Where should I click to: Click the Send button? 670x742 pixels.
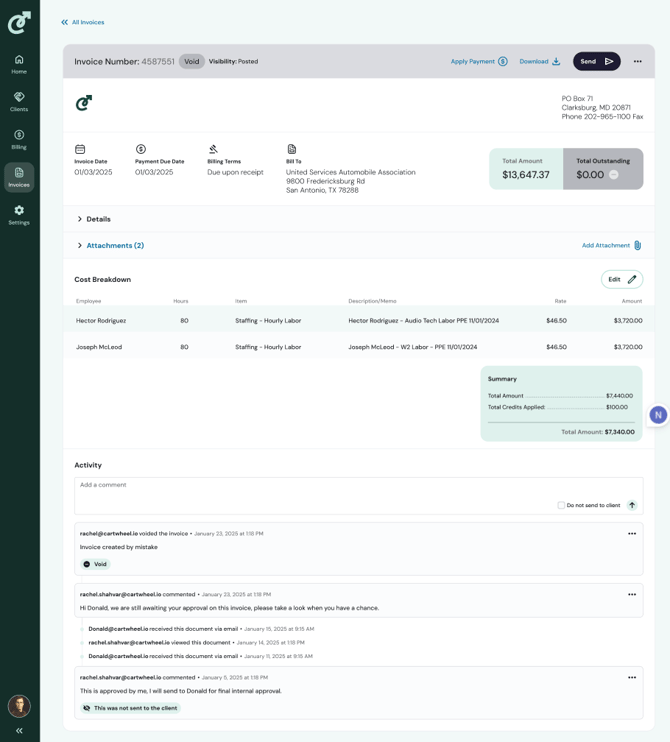pyautogui.click(x=596, y=62)
